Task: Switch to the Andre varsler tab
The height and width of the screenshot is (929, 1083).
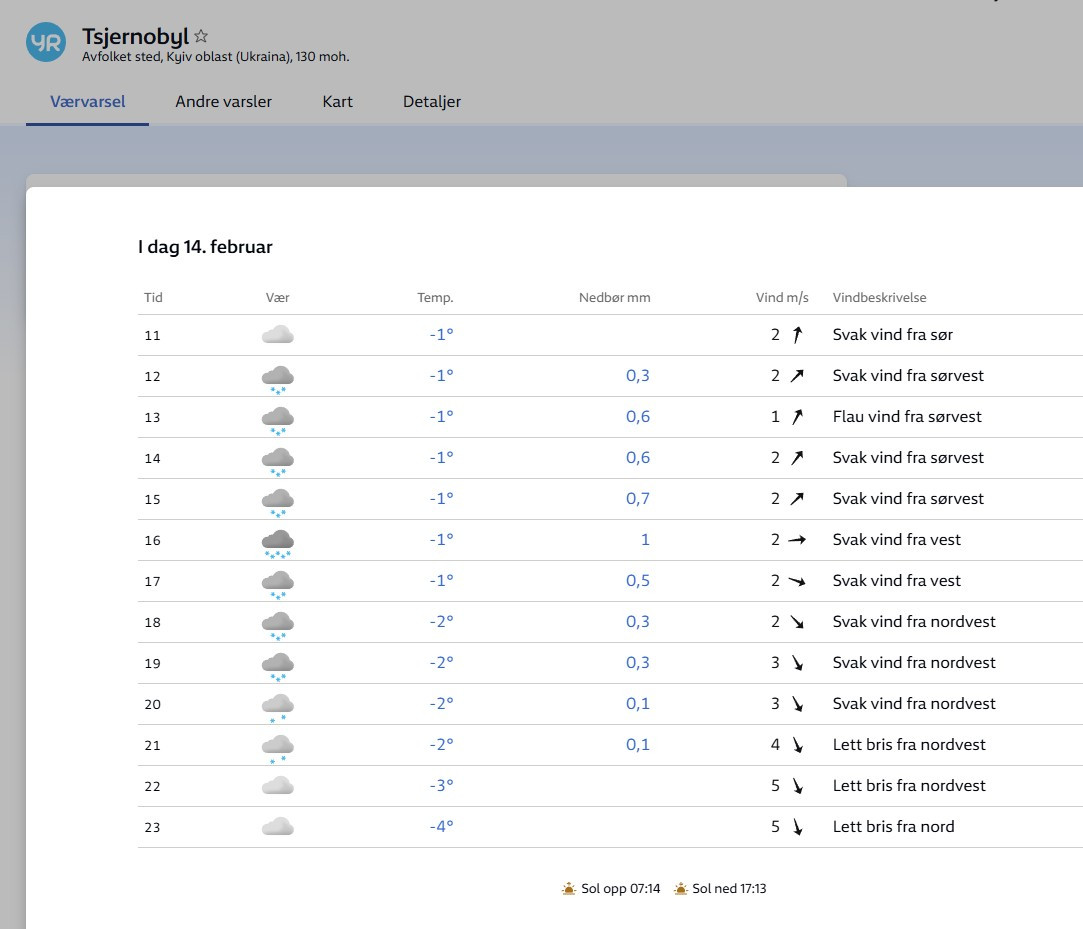Action: [x=224, y=102]
